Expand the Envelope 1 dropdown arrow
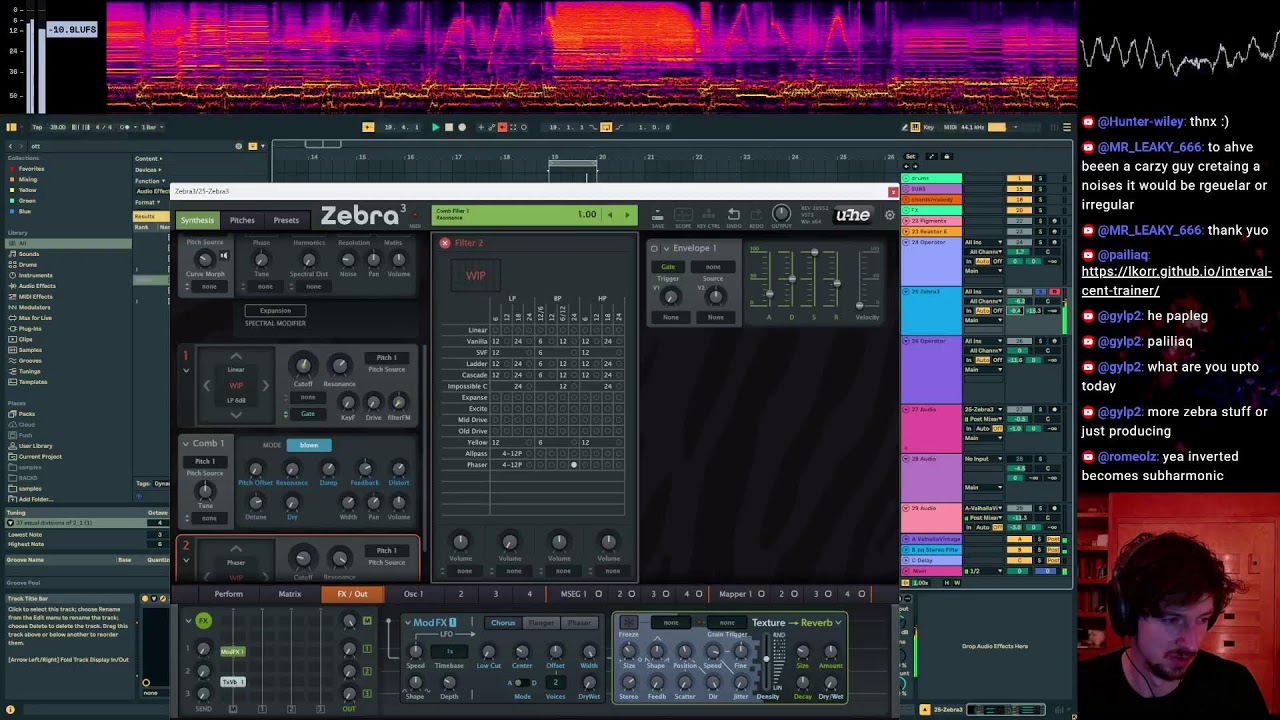 (666, 249)
